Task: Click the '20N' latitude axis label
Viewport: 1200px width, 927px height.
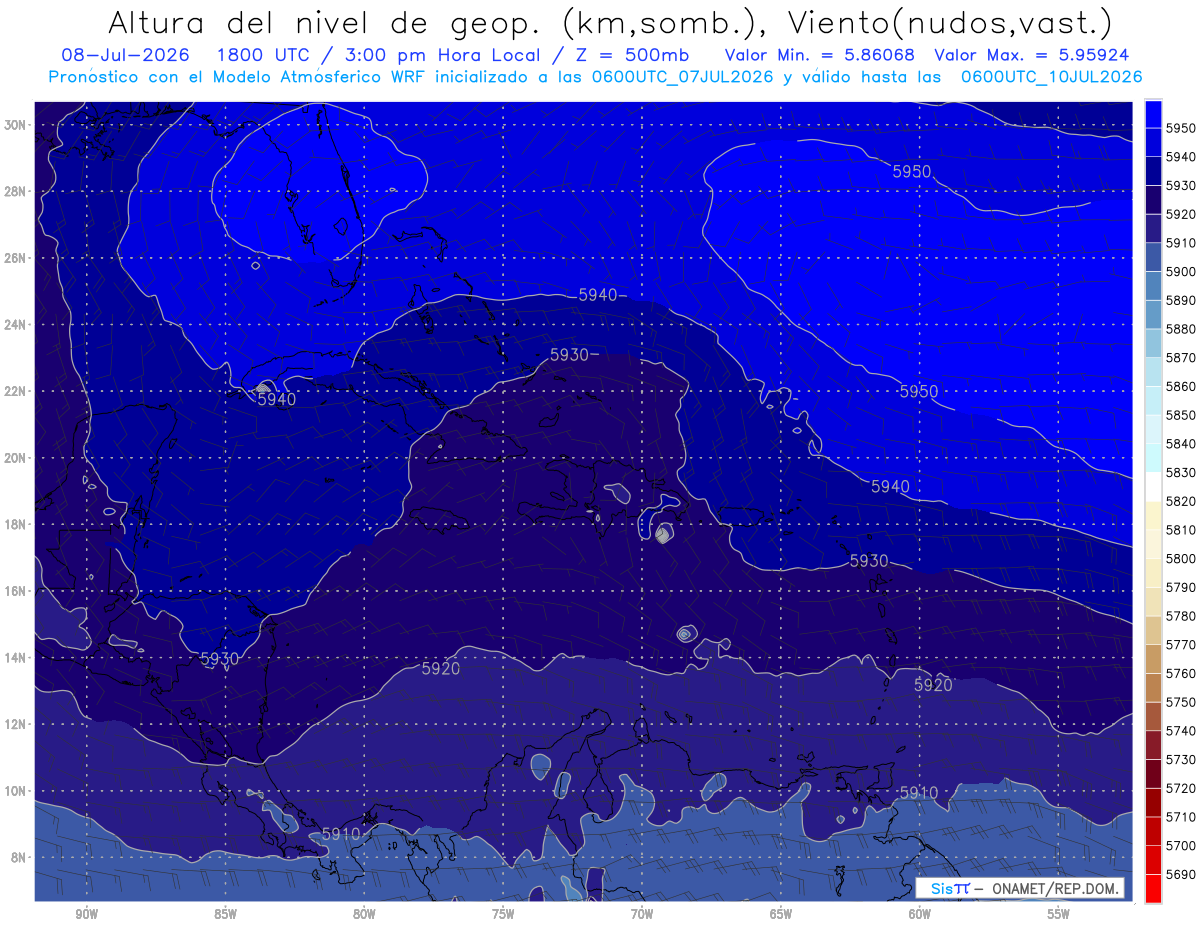Action: [16, 457]
